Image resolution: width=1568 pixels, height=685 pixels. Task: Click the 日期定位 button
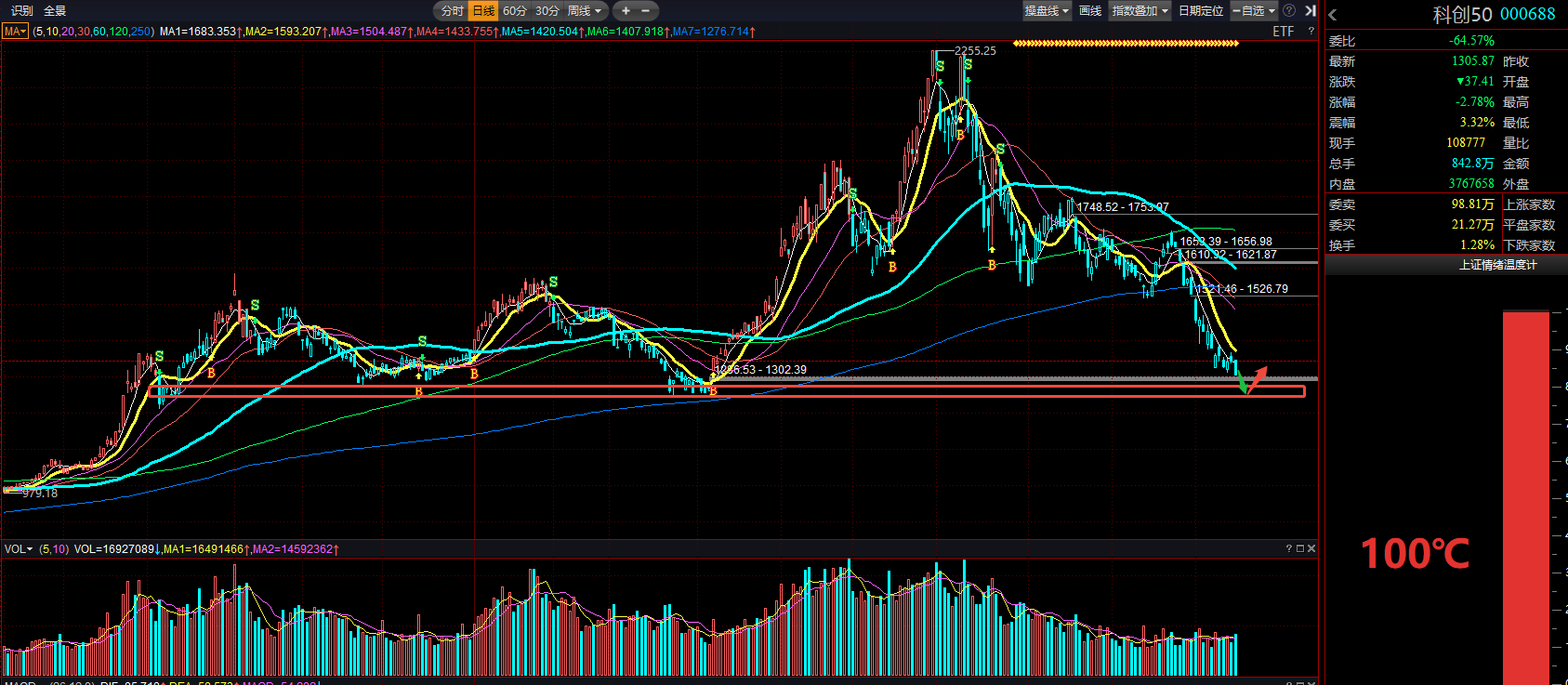coord(1201,11)
